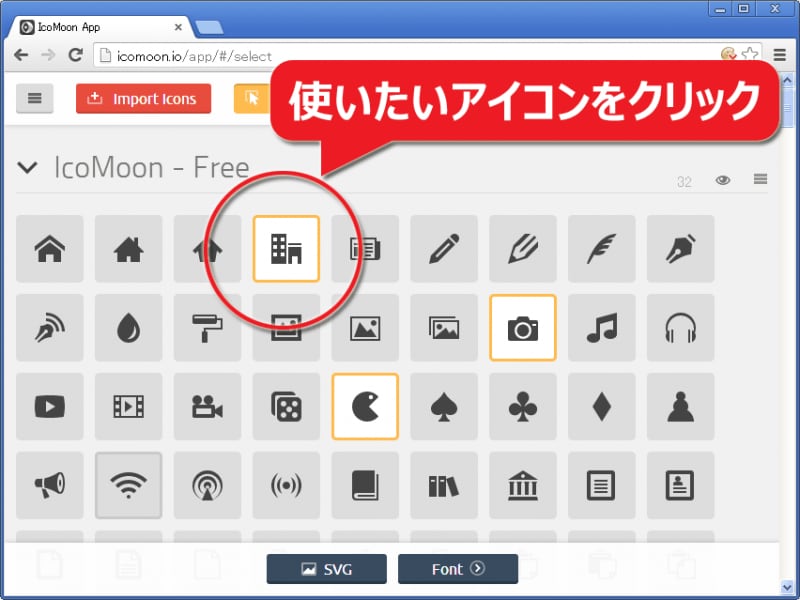Image resolution: width=800 pixels, height=600 pixels.
Task: Select the paint roller icon
Action: click(x=207, y=328)
